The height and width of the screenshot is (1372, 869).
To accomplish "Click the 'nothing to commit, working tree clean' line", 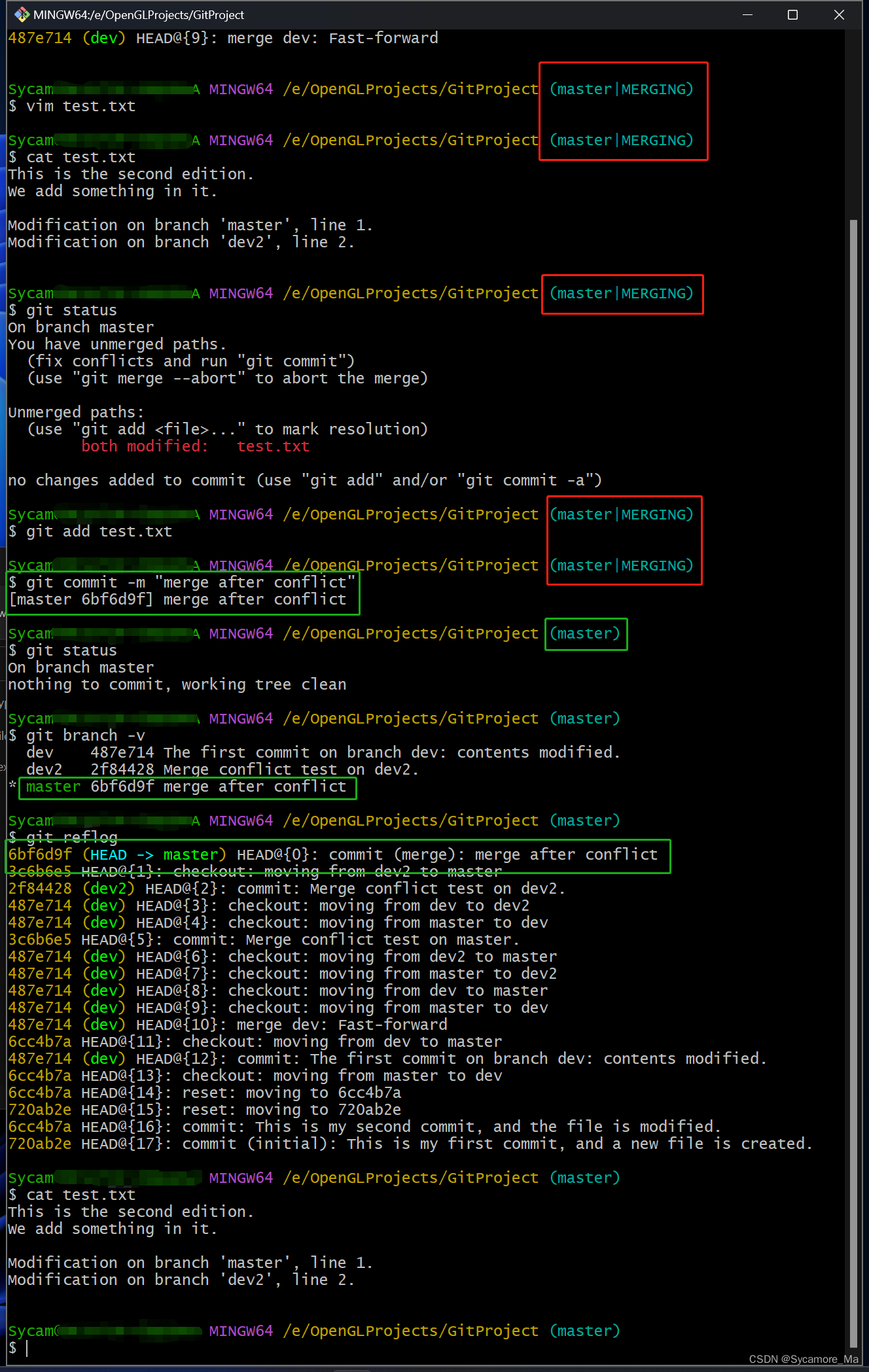I will (x=177, y=684).
